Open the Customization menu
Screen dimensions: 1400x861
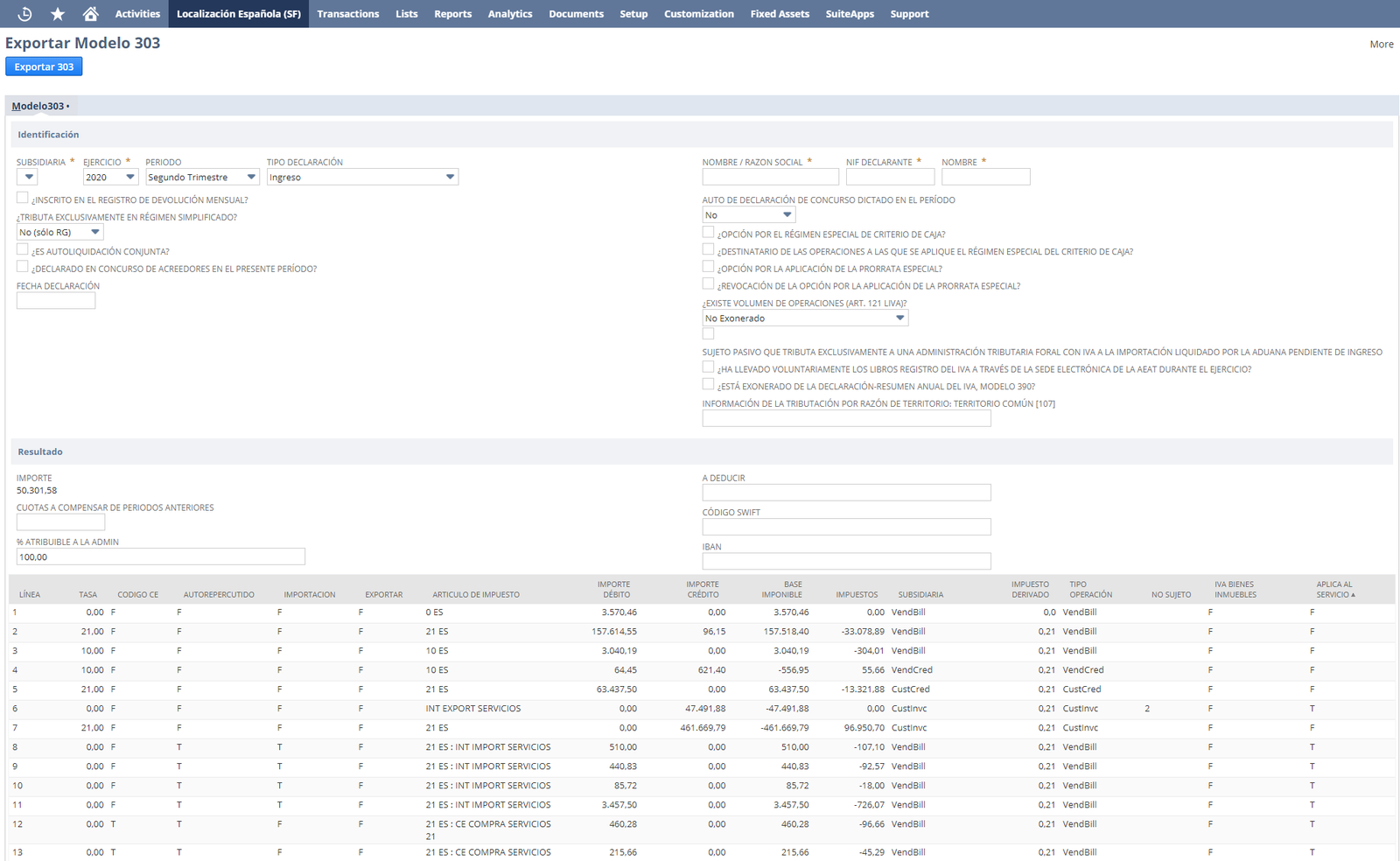699,14
